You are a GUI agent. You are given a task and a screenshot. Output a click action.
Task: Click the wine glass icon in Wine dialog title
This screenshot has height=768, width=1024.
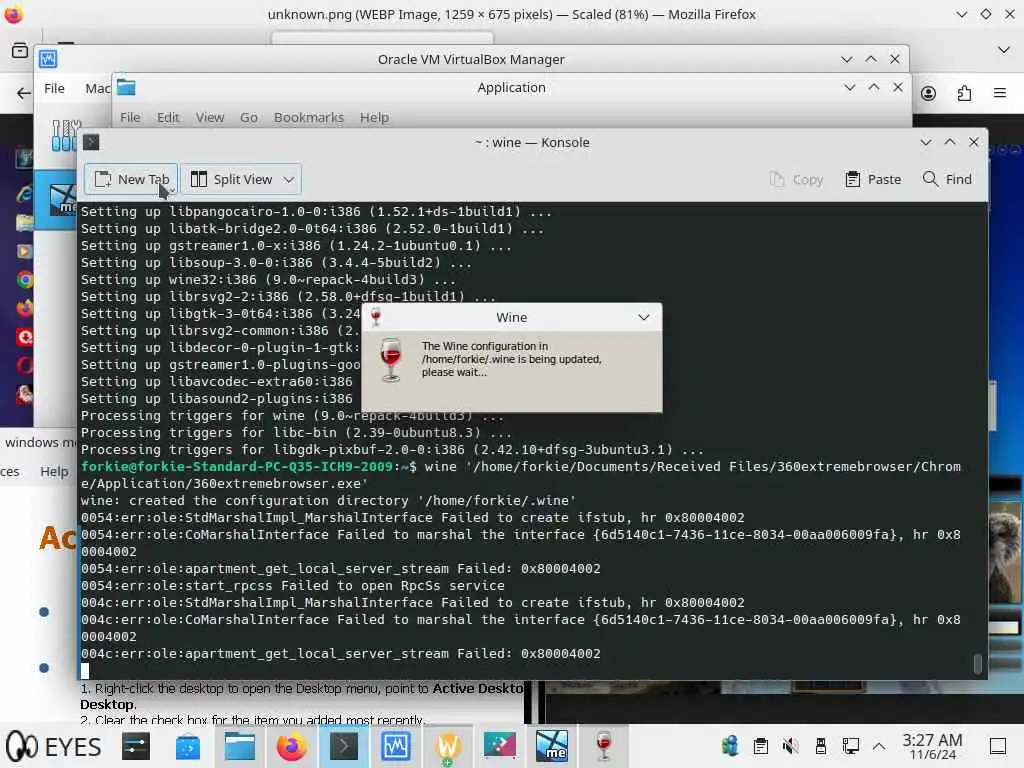tap(376, 317)
